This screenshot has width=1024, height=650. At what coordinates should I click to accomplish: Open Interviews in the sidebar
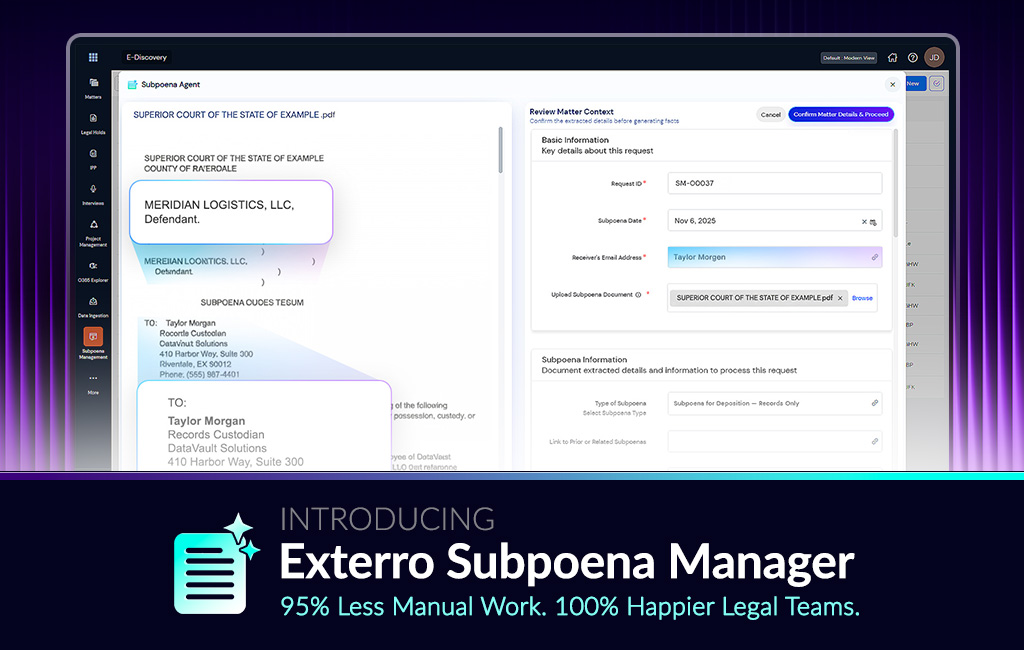[93, 194]
